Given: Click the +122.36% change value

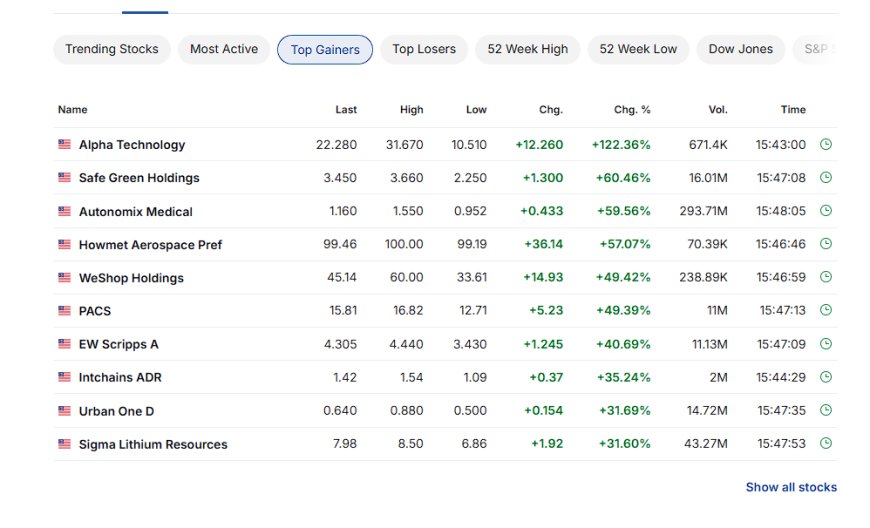Looking at the screenshot, I should click(x=621, y=145).
